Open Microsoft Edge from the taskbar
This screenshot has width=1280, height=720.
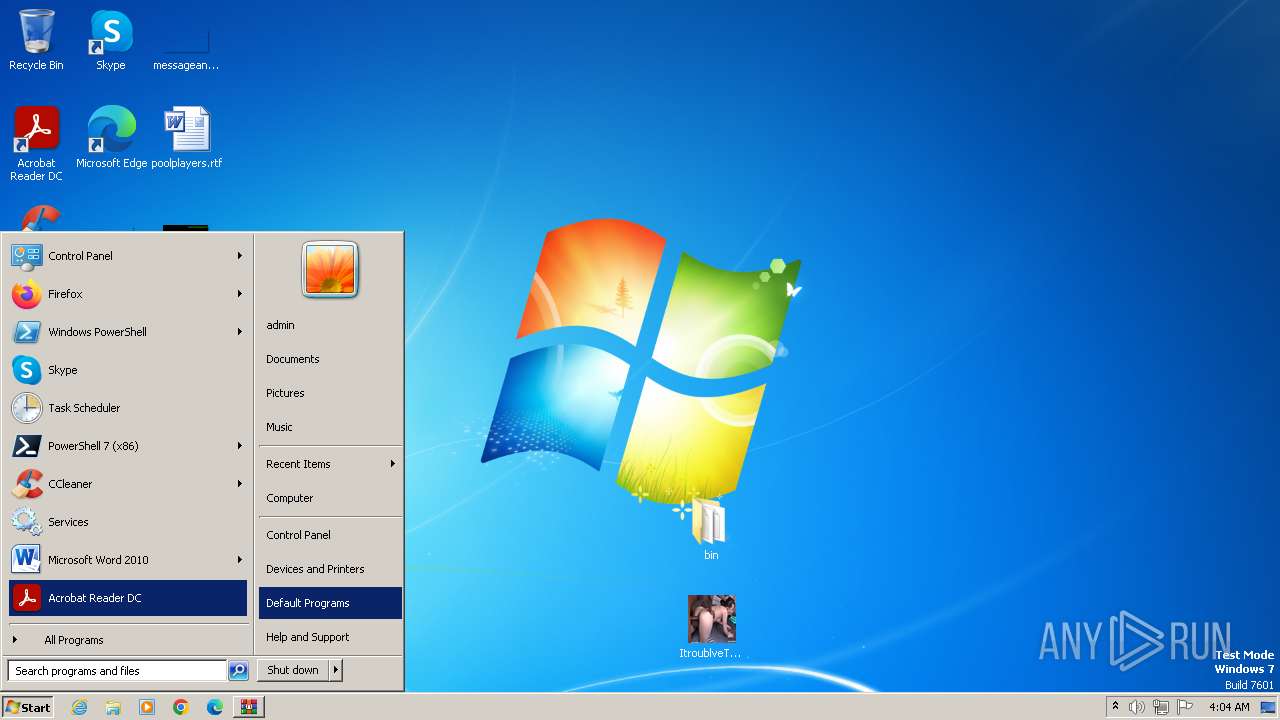(215, 707)
